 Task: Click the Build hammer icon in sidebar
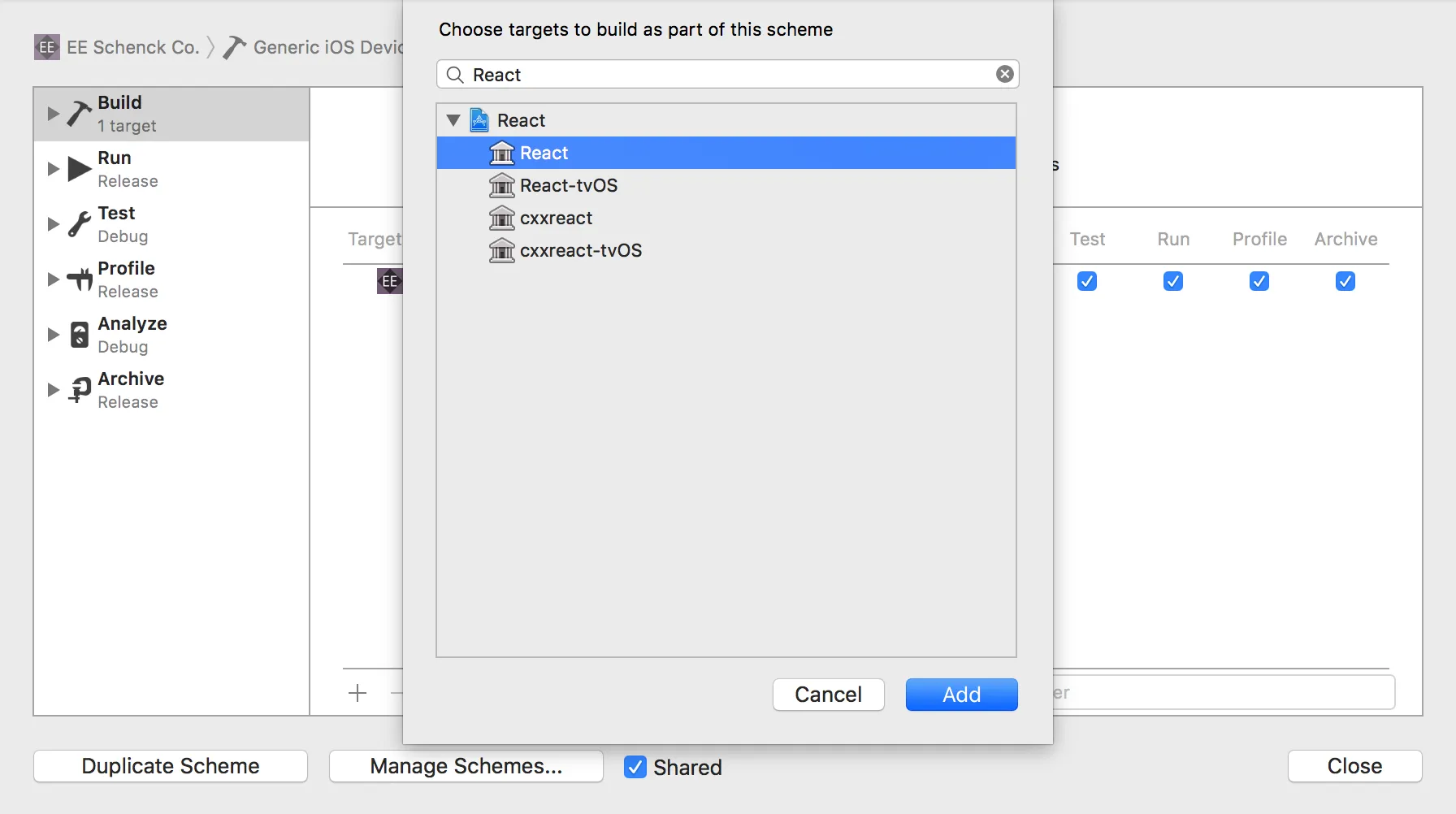[x=79, y=114]
